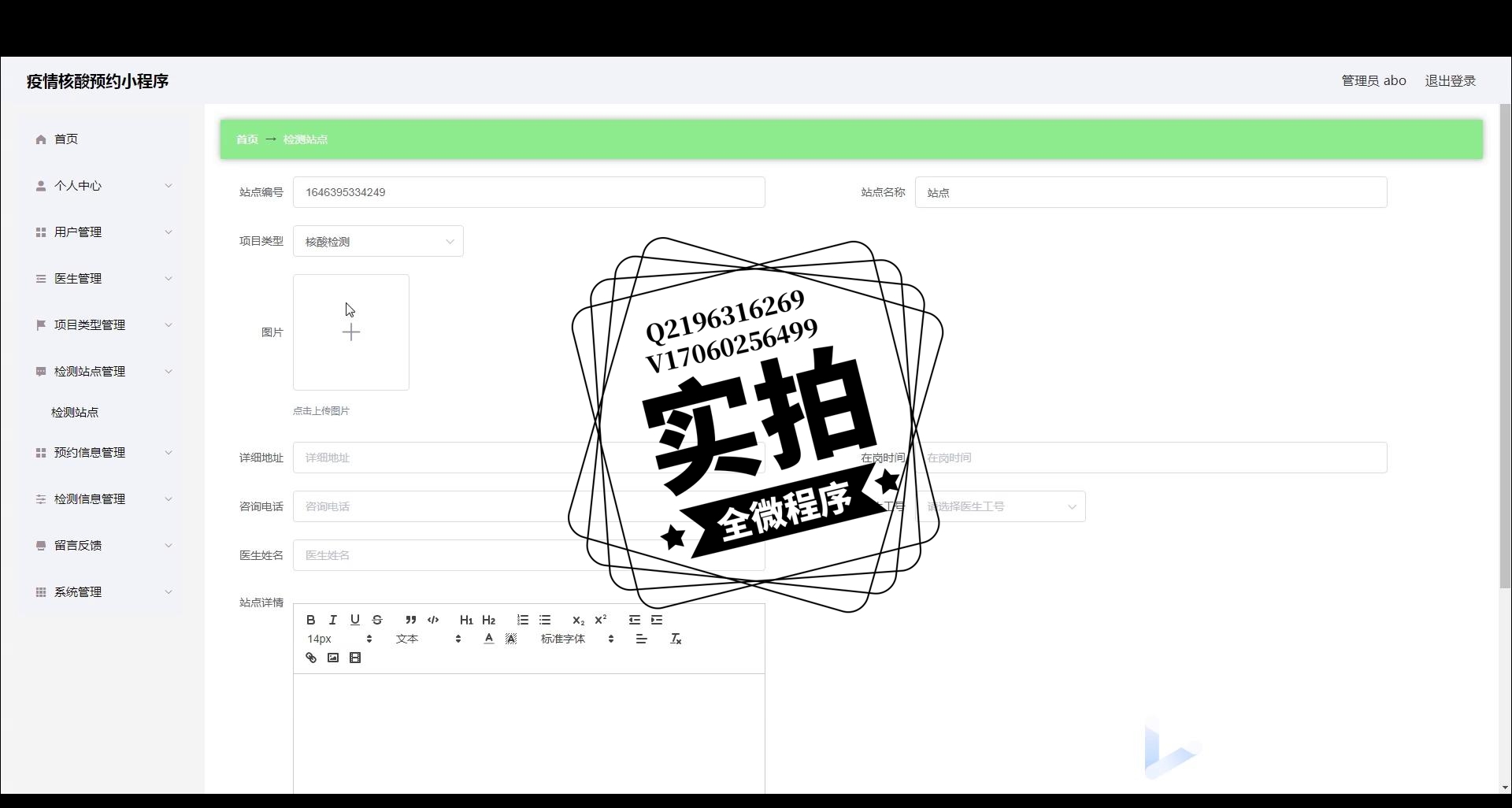Toggle strikethrough formatting in editor
1512x808 pixels.
coord(376,620)
